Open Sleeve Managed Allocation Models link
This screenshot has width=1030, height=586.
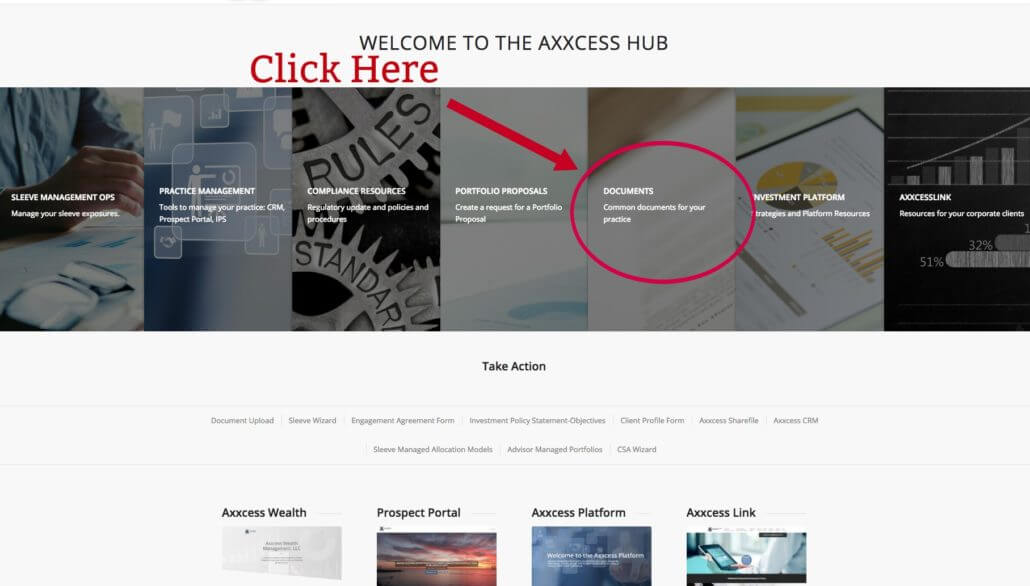pyautogui.click(x=432, y=449)
